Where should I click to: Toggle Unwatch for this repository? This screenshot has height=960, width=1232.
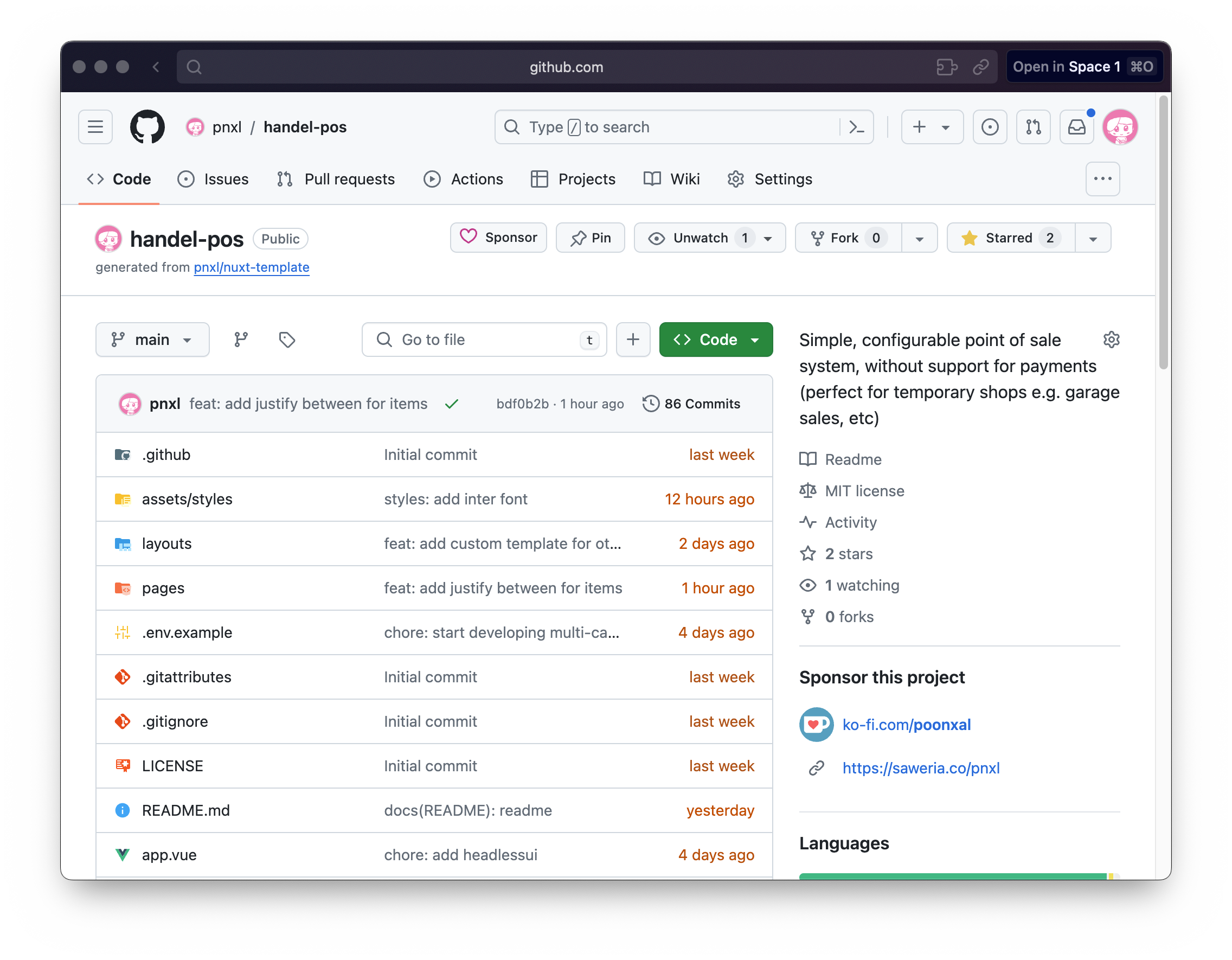click(x=700, y=238)
